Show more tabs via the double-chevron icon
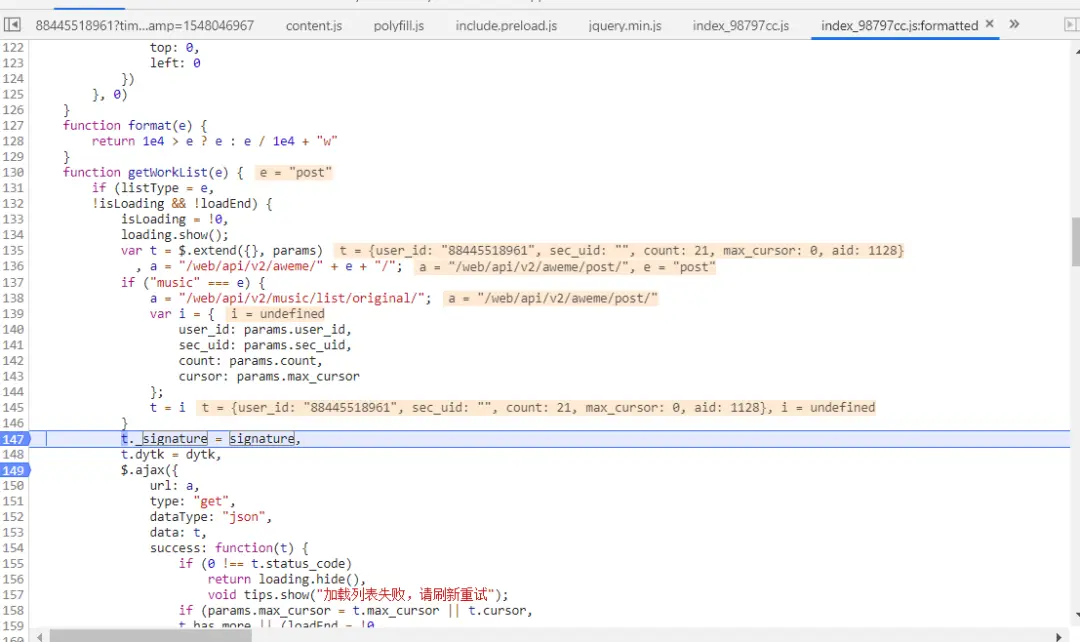Image resolution: width=1080 pixels, height=642 pixels. (1014, 24)
